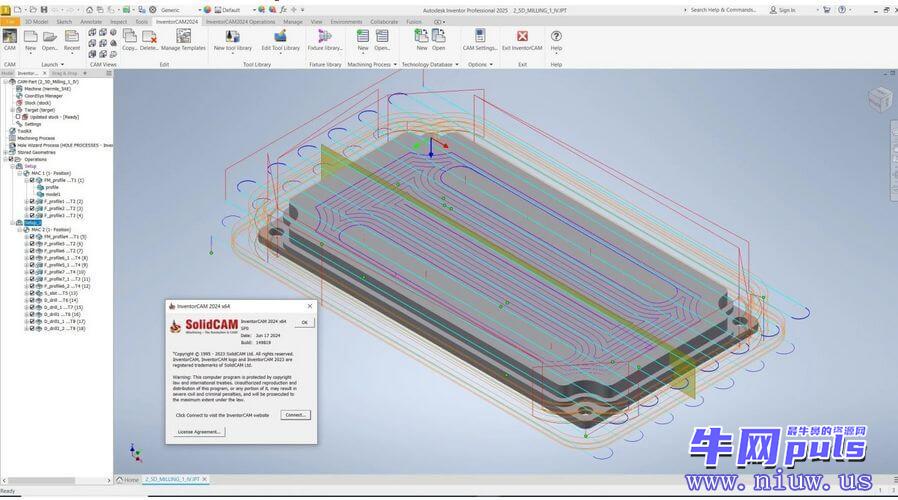This screenshot has height=500, width=898.
Task: Toggle checkbox of F_profile7 ...T4 (10)
Action: (32, 272)
